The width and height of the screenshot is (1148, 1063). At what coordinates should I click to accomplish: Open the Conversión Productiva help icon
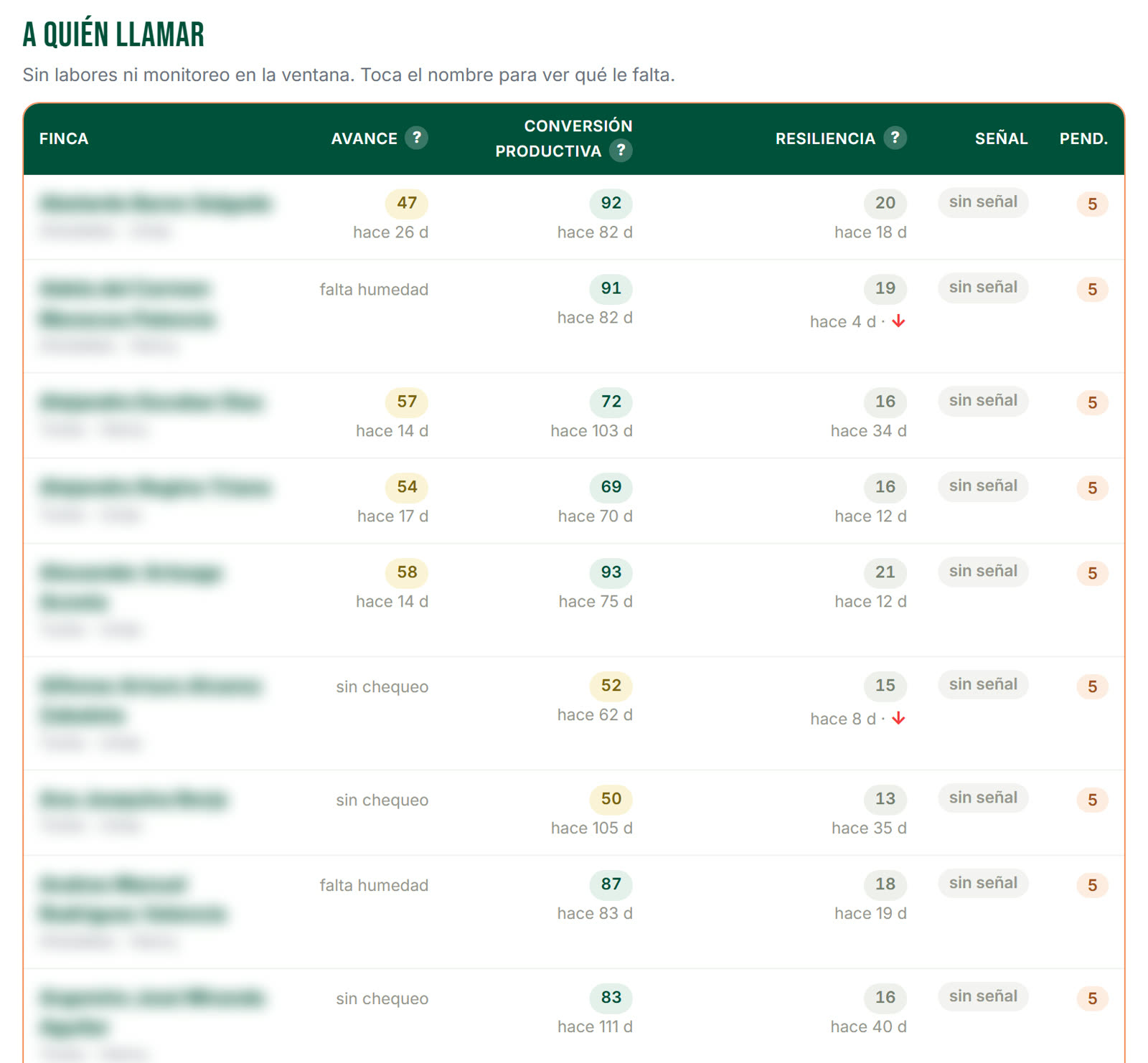coord(621,151)
